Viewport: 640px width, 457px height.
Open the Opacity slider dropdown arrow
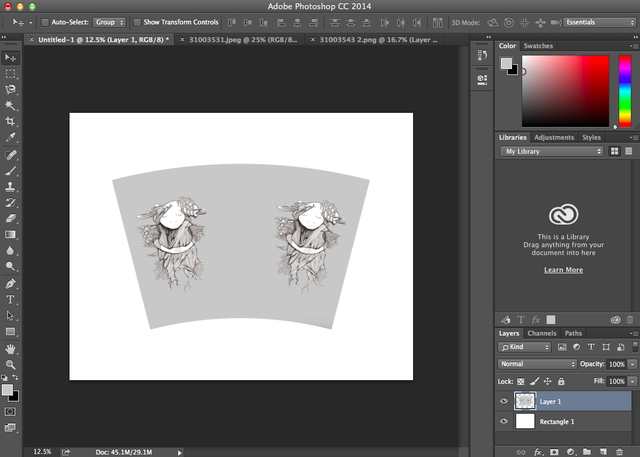(632, 364)
